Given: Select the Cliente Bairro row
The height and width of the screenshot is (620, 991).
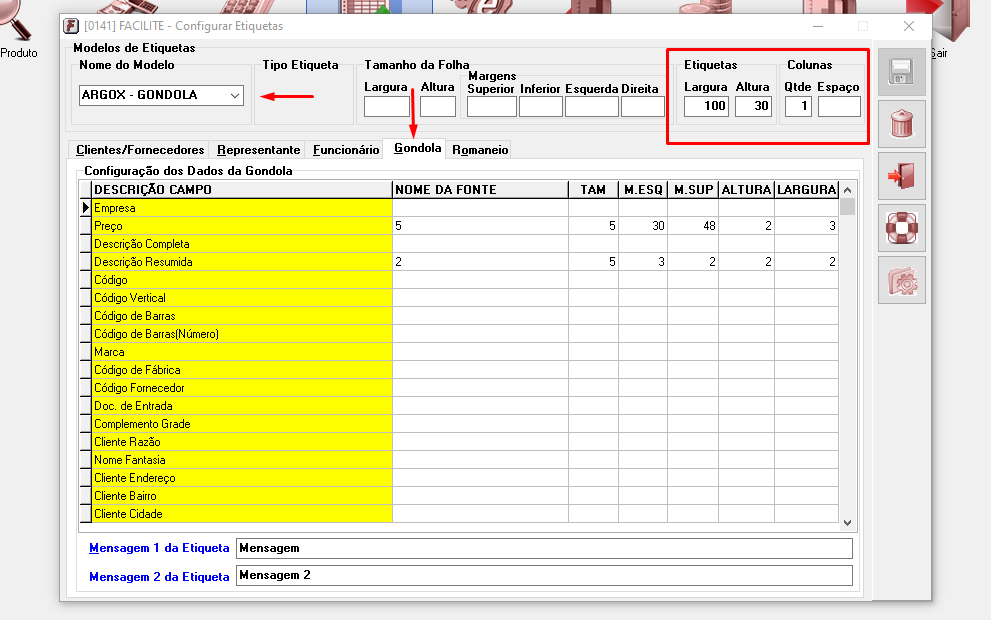Looking at the screenshot, I should click(459, 496).
